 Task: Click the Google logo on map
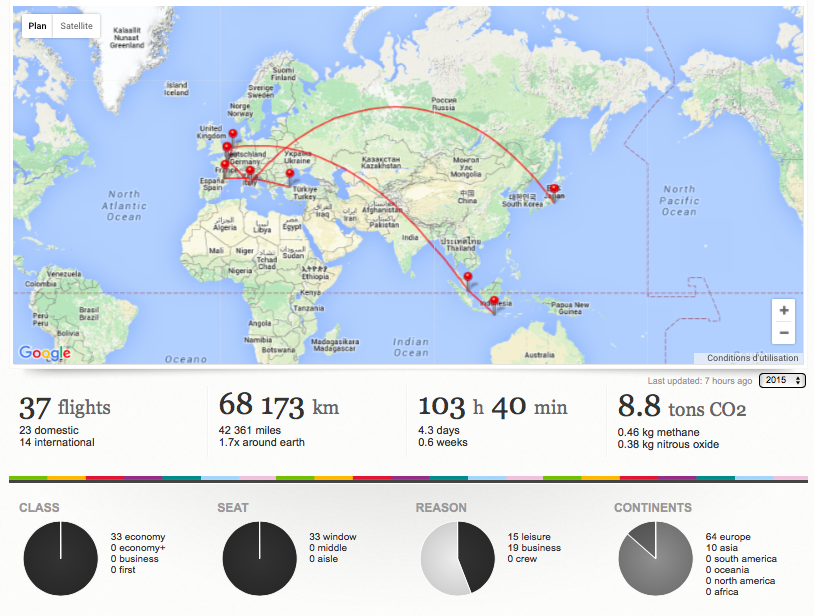click(45, 353)
